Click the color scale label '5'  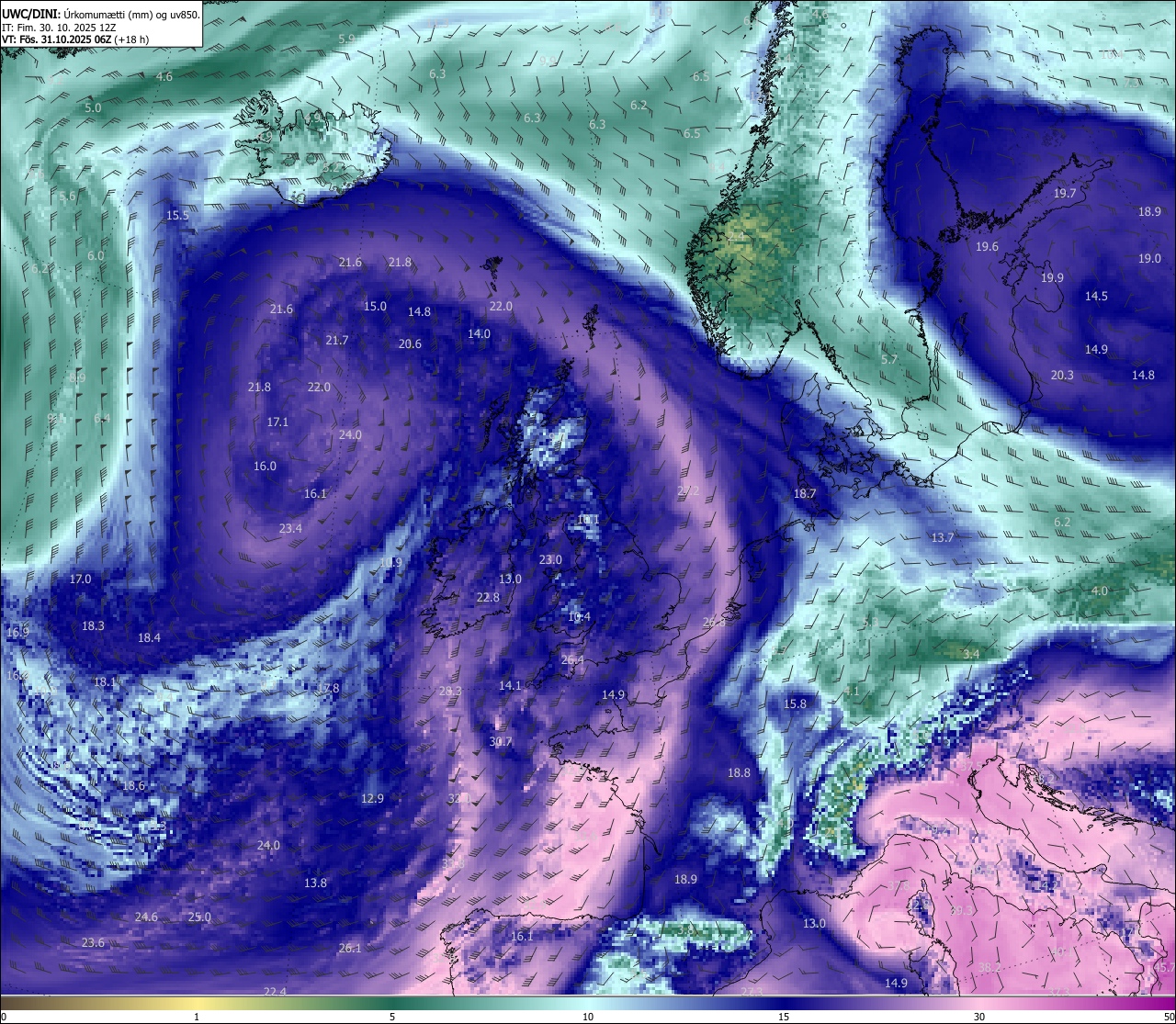point(392,1017)
